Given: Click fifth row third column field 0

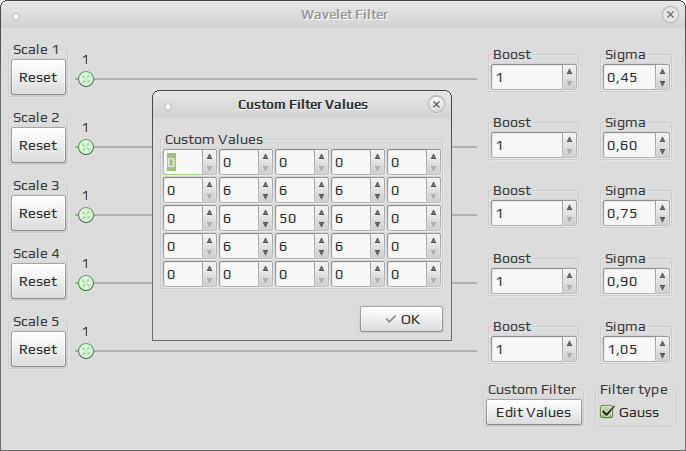Looking at the screenshot, I should point(295,274).
